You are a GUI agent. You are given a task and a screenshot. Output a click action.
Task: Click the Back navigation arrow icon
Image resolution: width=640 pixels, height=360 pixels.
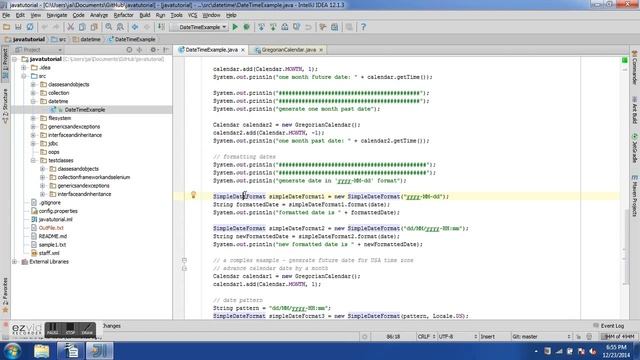coord(135,27)
